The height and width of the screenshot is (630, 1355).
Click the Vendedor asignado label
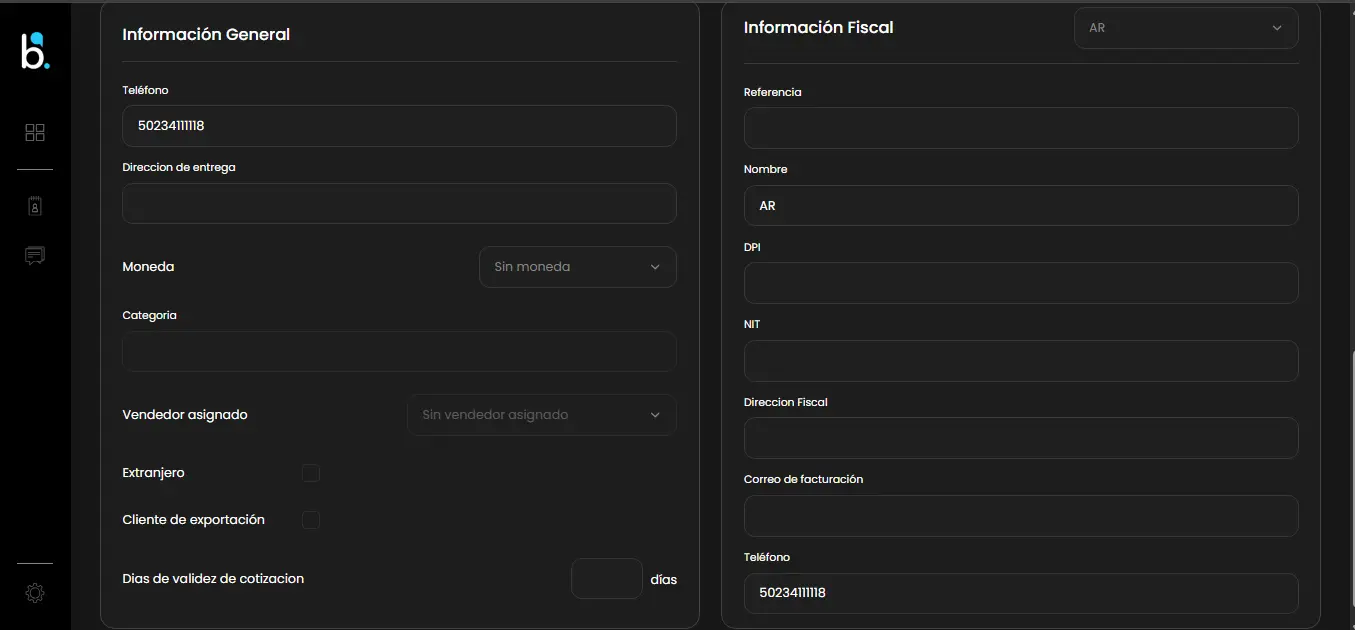[x=185, y=415]
